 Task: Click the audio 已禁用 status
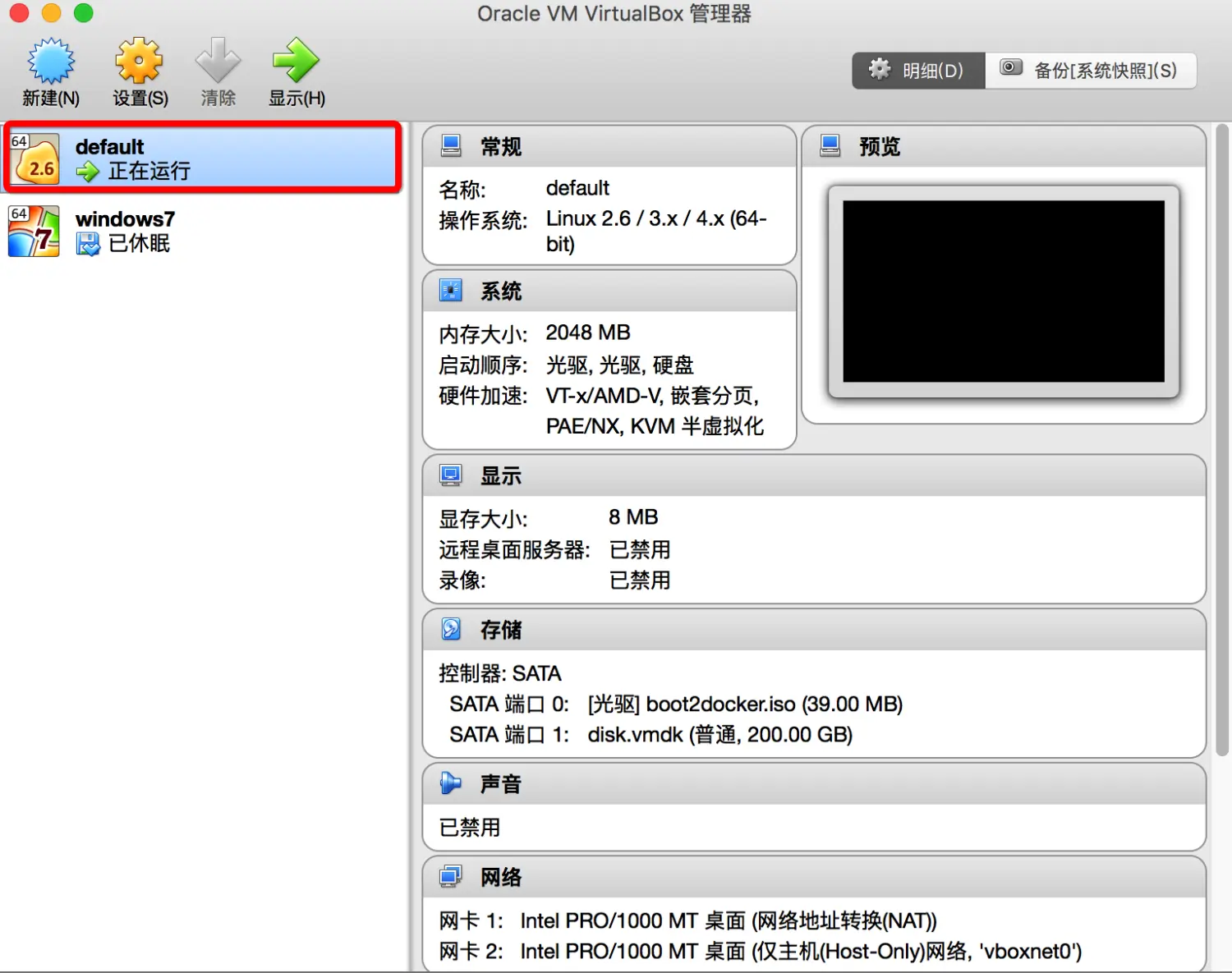[470, 827]
